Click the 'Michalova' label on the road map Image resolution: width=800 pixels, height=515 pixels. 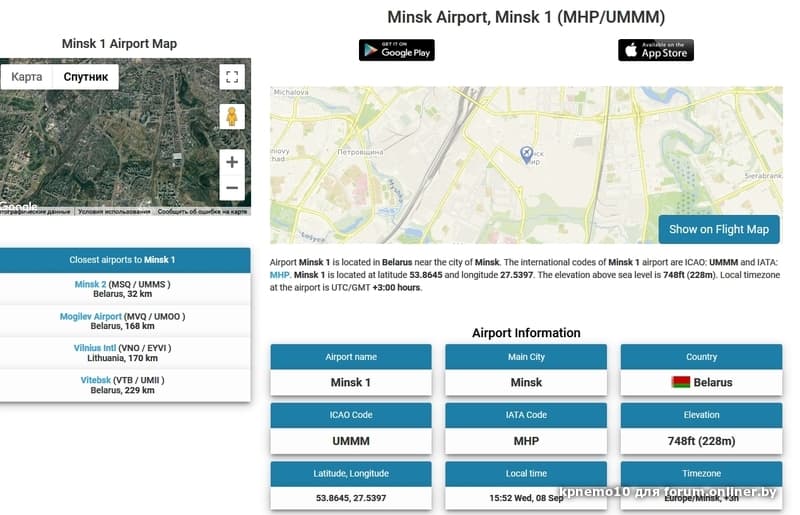pos(291,92)
